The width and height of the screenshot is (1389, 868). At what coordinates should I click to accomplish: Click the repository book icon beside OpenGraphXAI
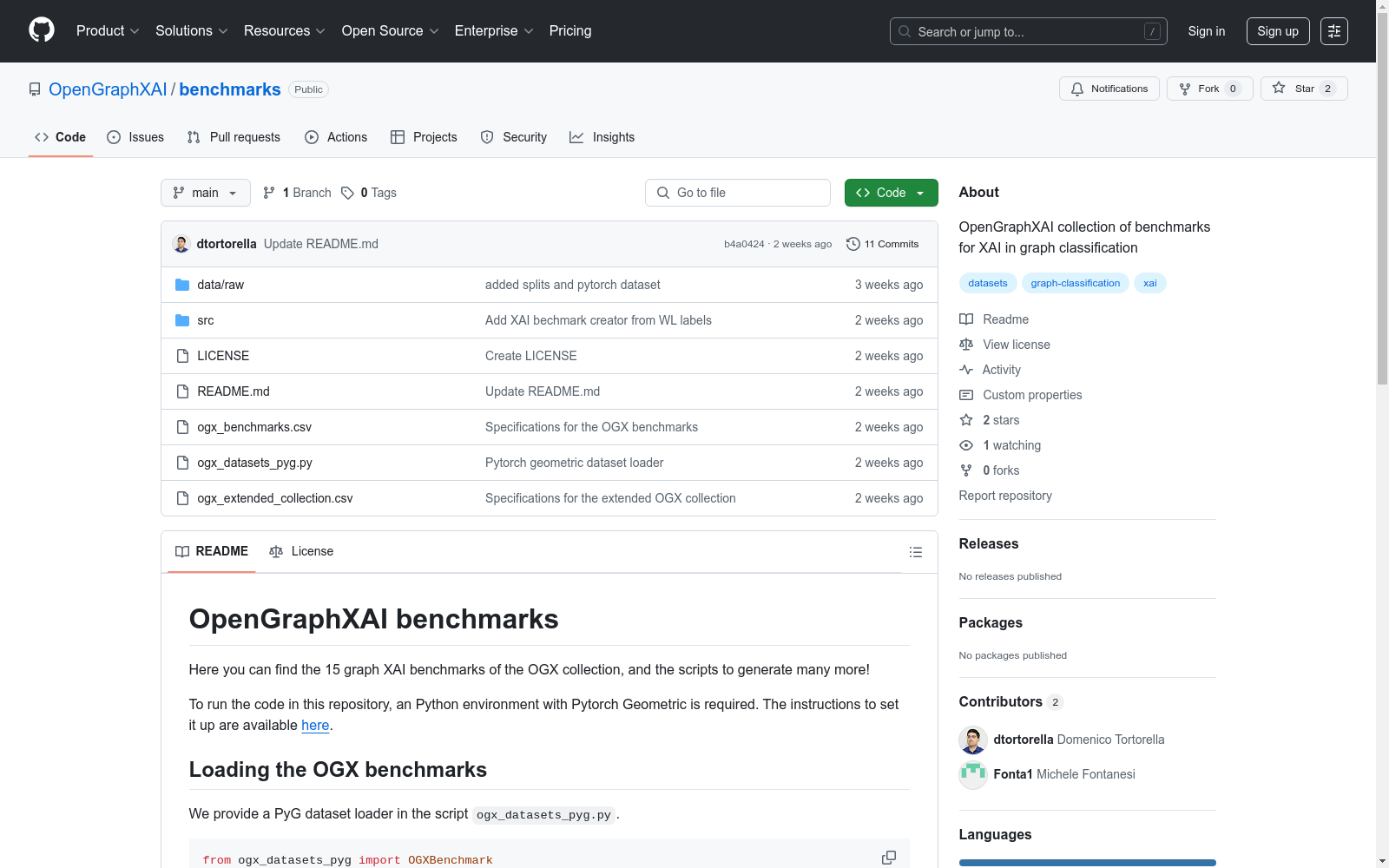tap(35, 89)
